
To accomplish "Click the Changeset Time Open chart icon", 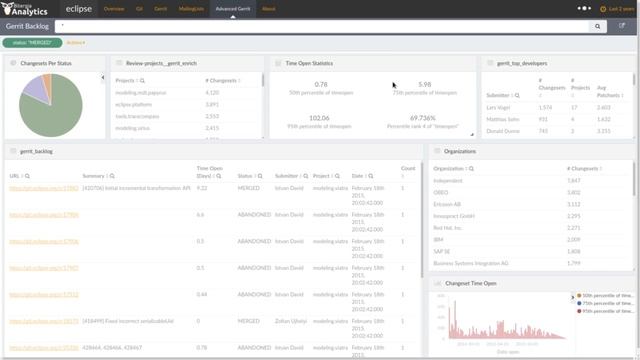I will click(438, 283).
